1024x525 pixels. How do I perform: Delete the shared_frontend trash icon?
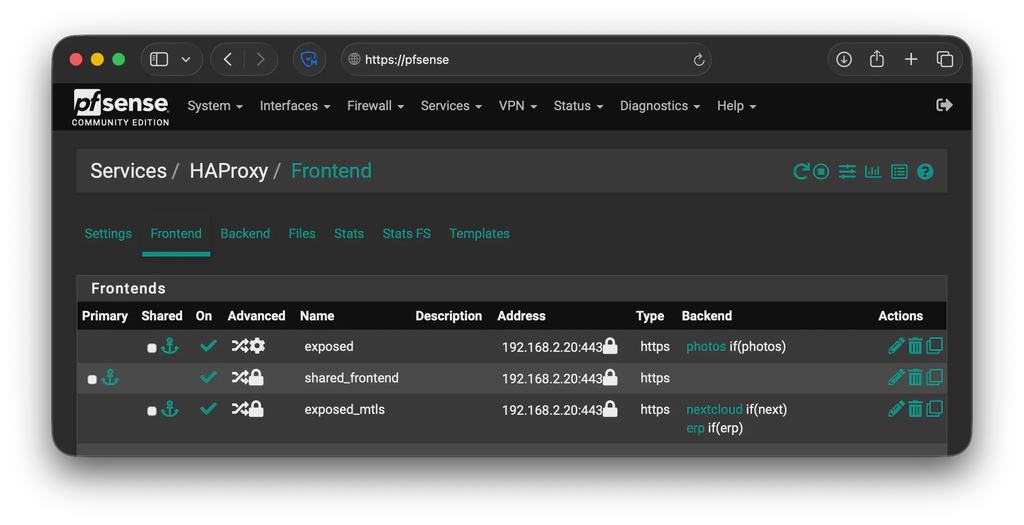coord(916,377)
